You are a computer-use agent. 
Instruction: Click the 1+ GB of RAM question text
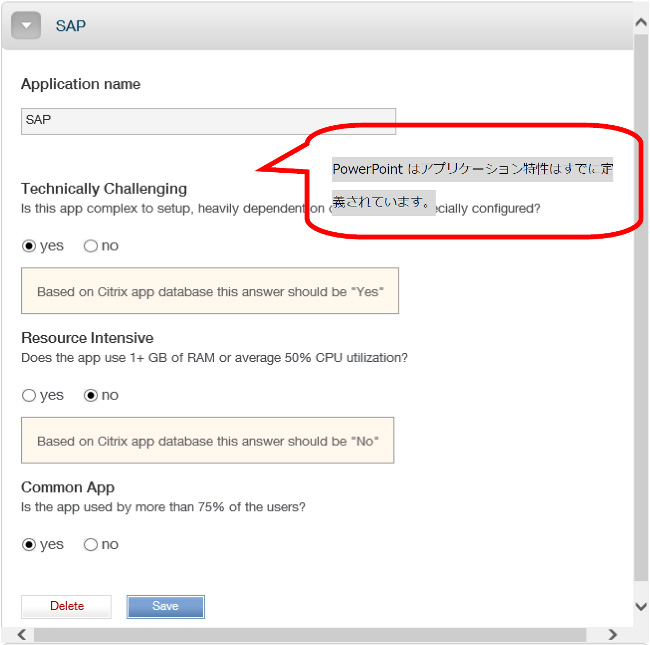pyautogui.click(x=214, y=358)
